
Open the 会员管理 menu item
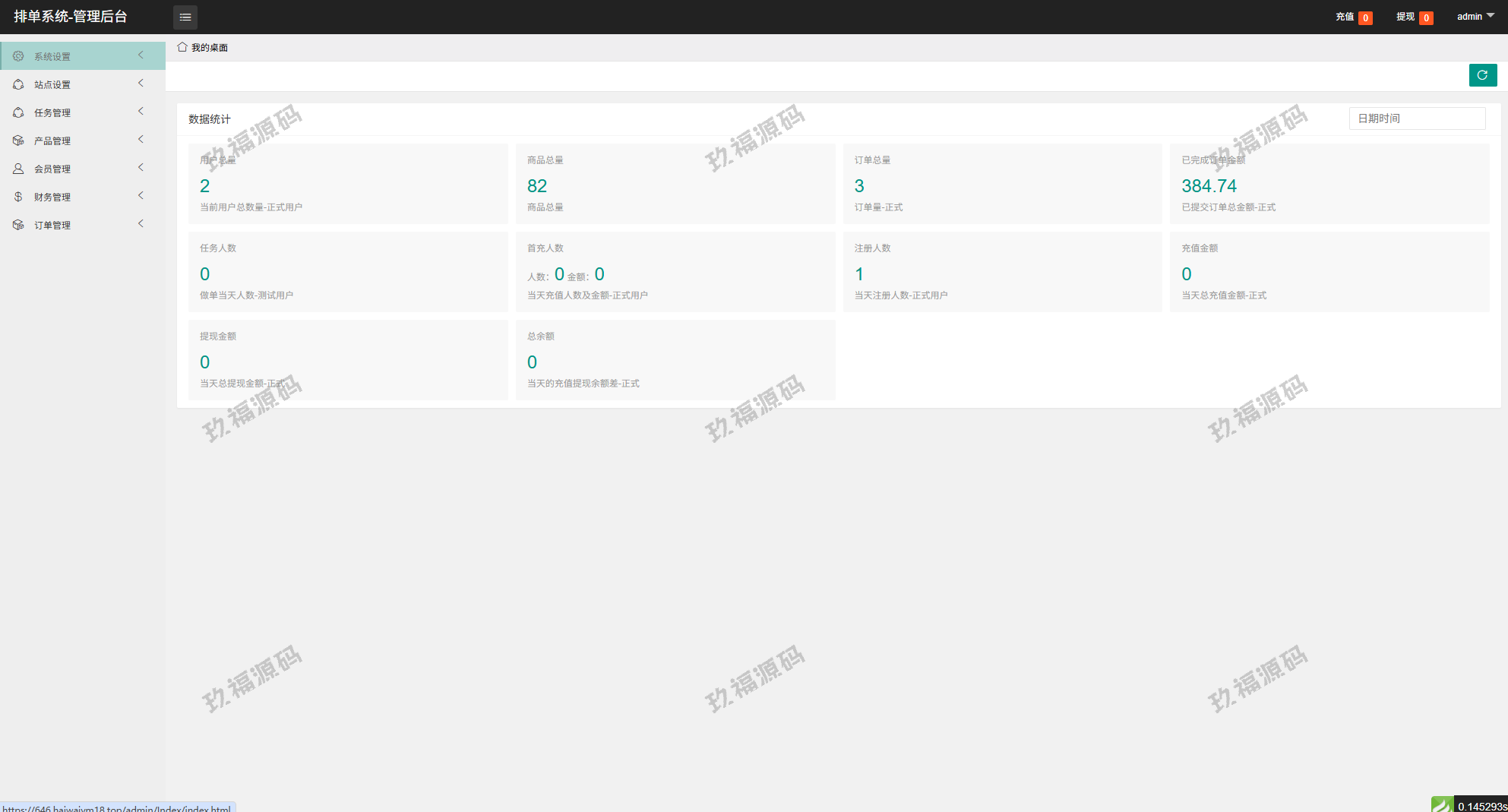[x=52, y=169]
